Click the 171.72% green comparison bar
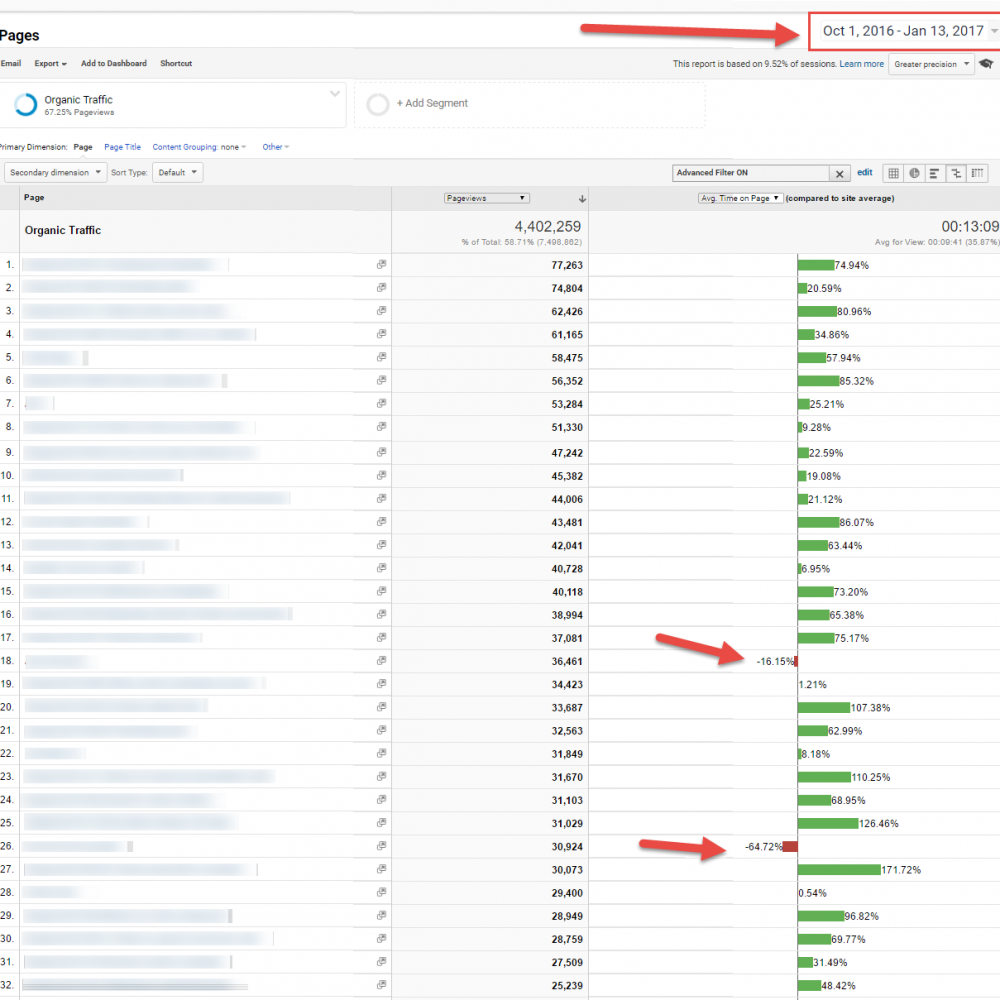This screenshot has height=1000, width=1000. 839,870
